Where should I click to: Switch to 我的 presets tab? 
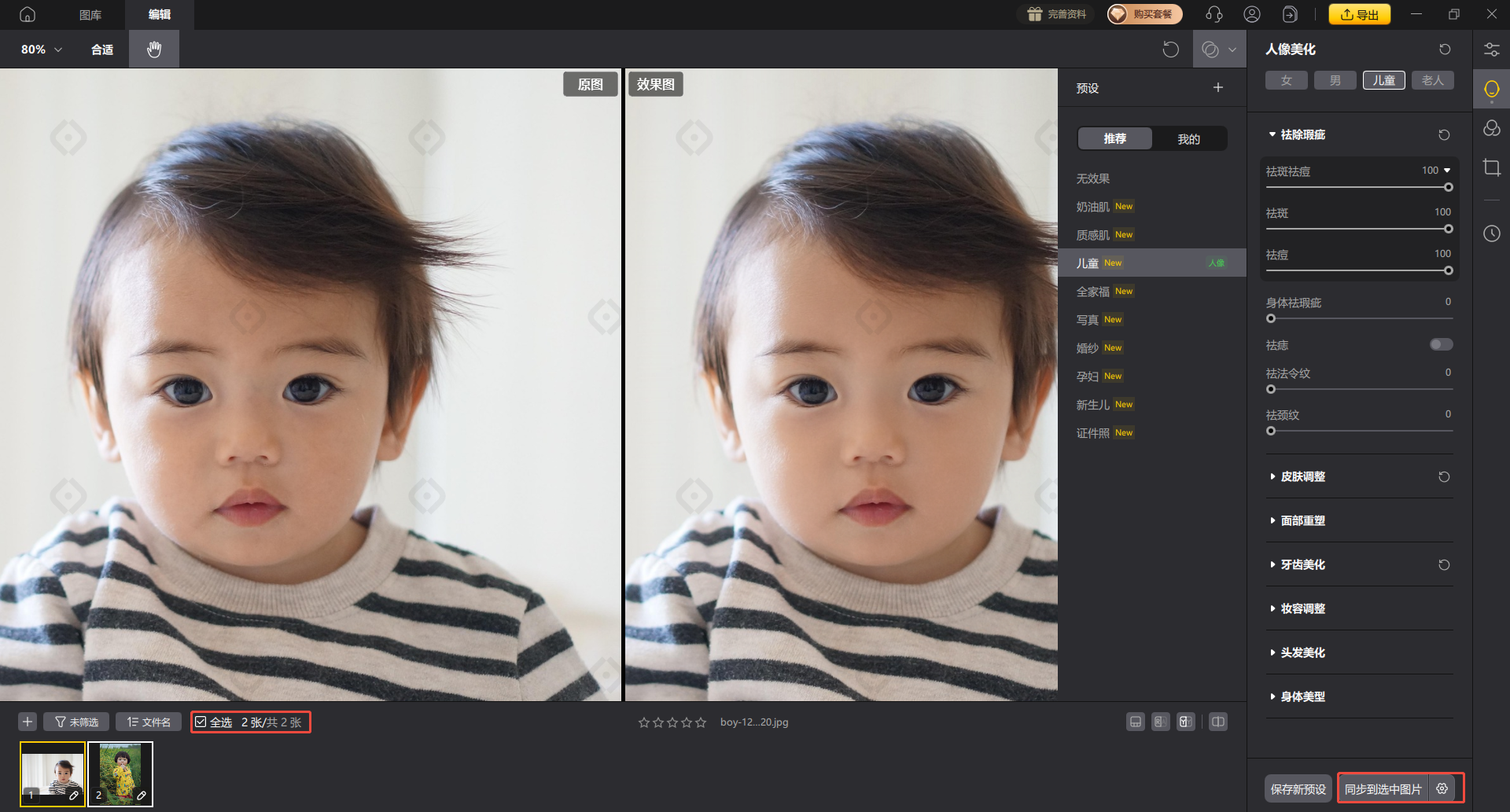pyautogui.click(x=1188, y=138)
